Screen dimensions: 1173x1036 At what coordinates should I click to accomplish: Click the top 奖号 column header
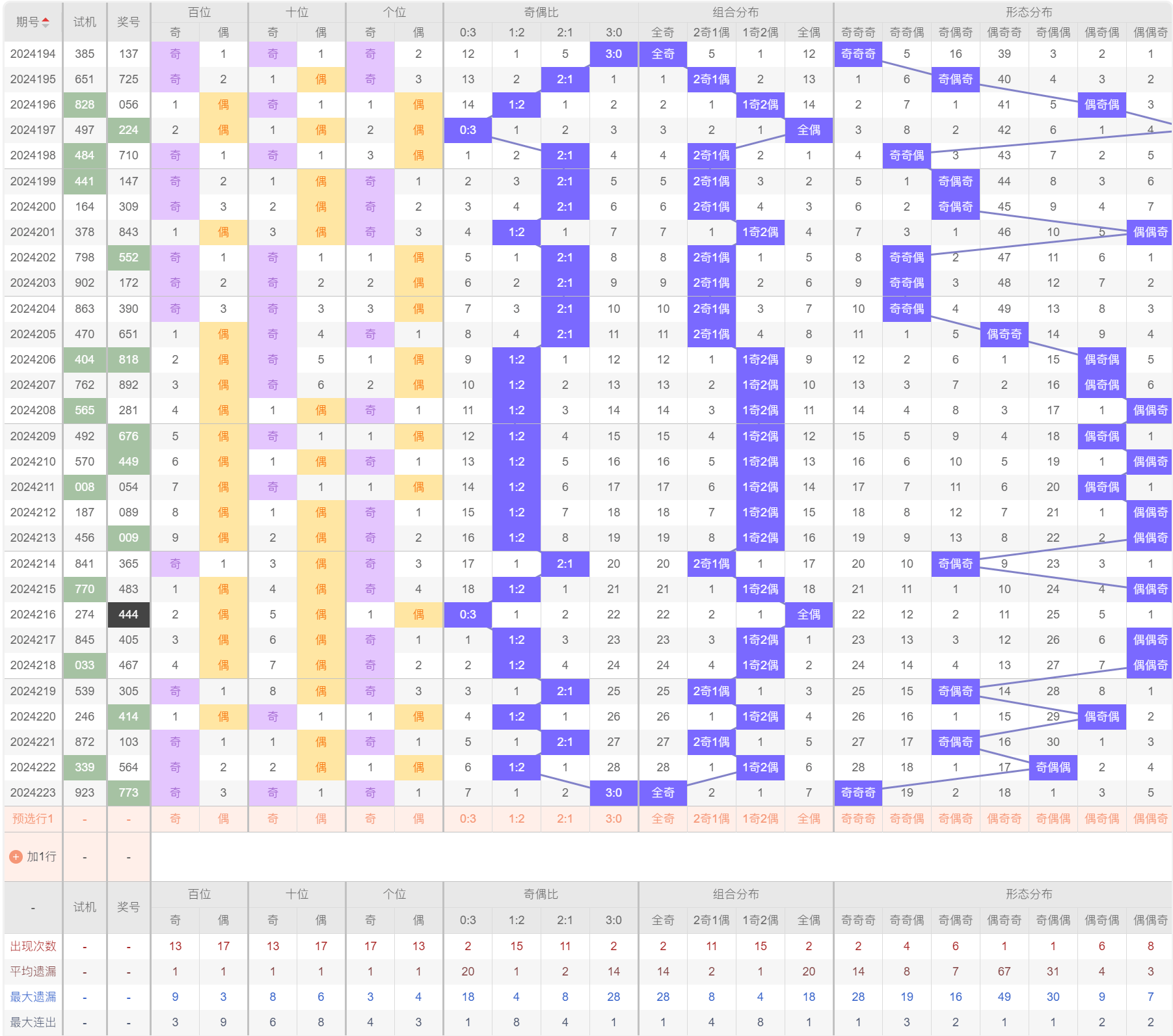pos(128,22)
